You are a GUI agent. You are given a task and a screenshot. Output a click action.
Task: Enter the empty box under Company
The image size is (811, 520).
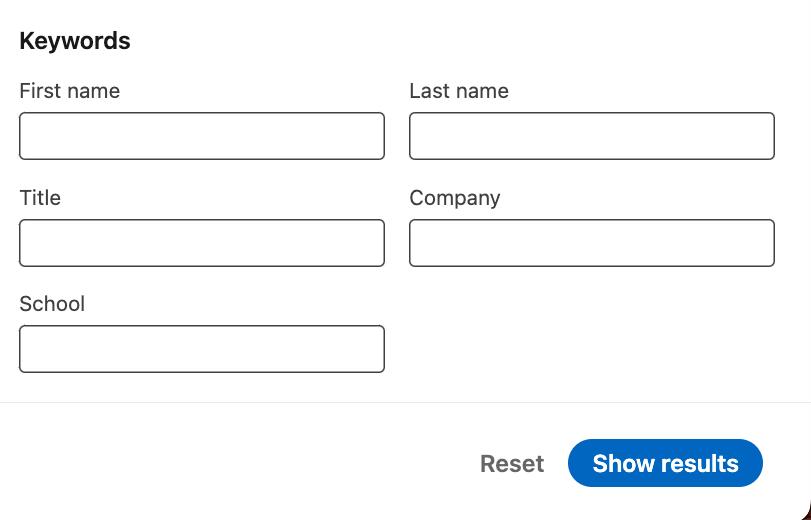pyautogui.click(x=591, y=243)
